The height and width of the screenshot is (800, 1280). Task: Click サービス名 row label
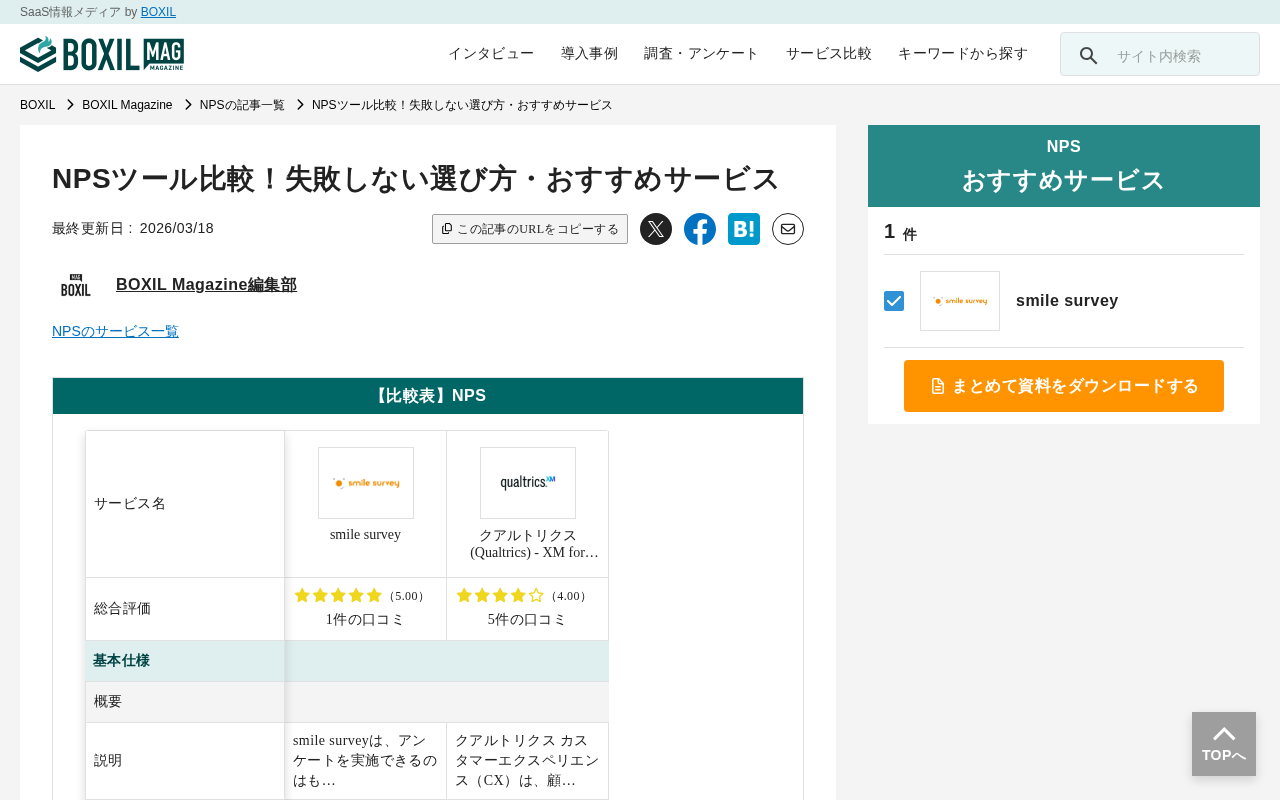[130, 504]
